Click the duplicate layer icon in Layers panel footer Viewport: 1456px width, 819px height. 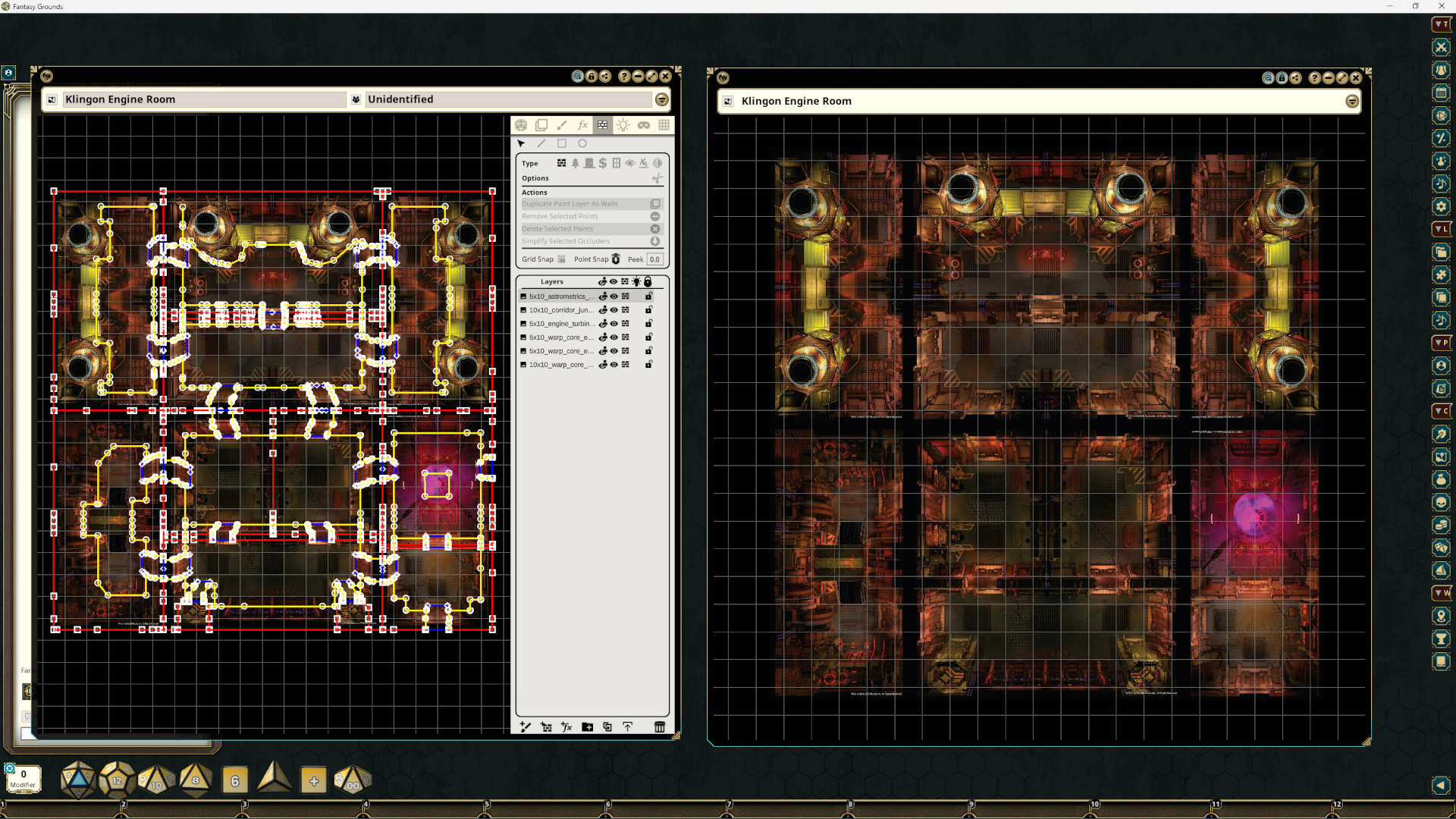[x=607, y=726]
